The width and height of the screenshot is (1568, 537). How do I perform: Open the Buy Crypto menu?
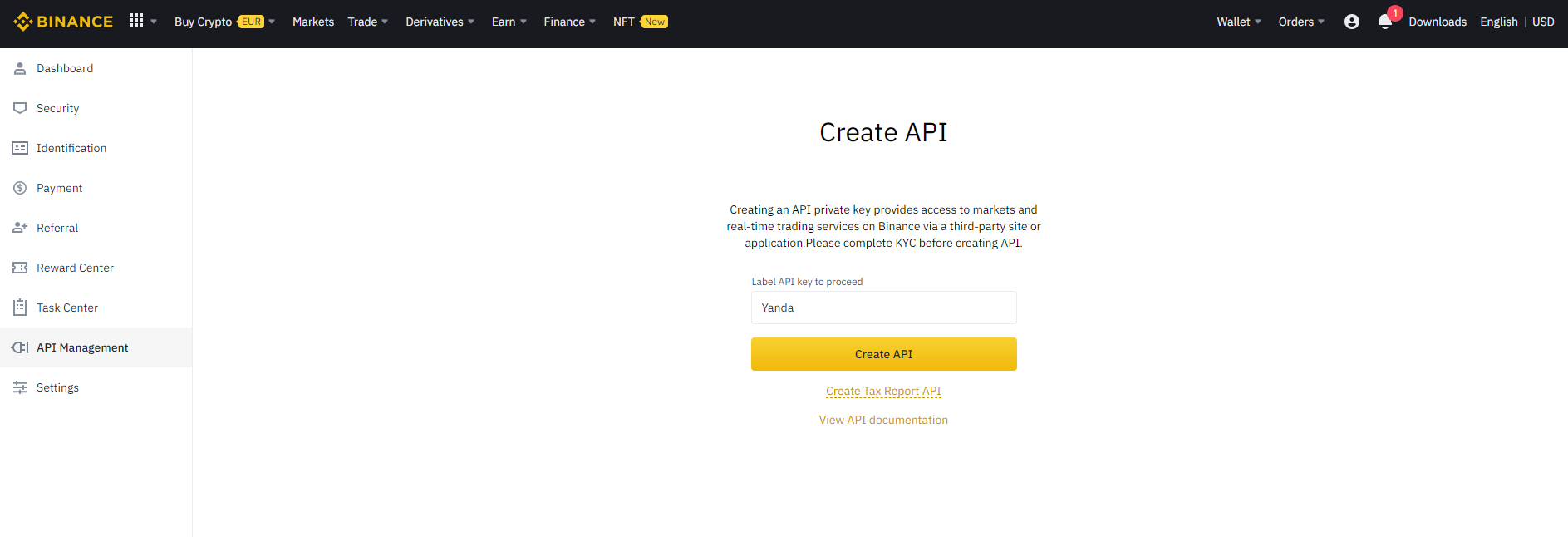[x=203, y=22]
